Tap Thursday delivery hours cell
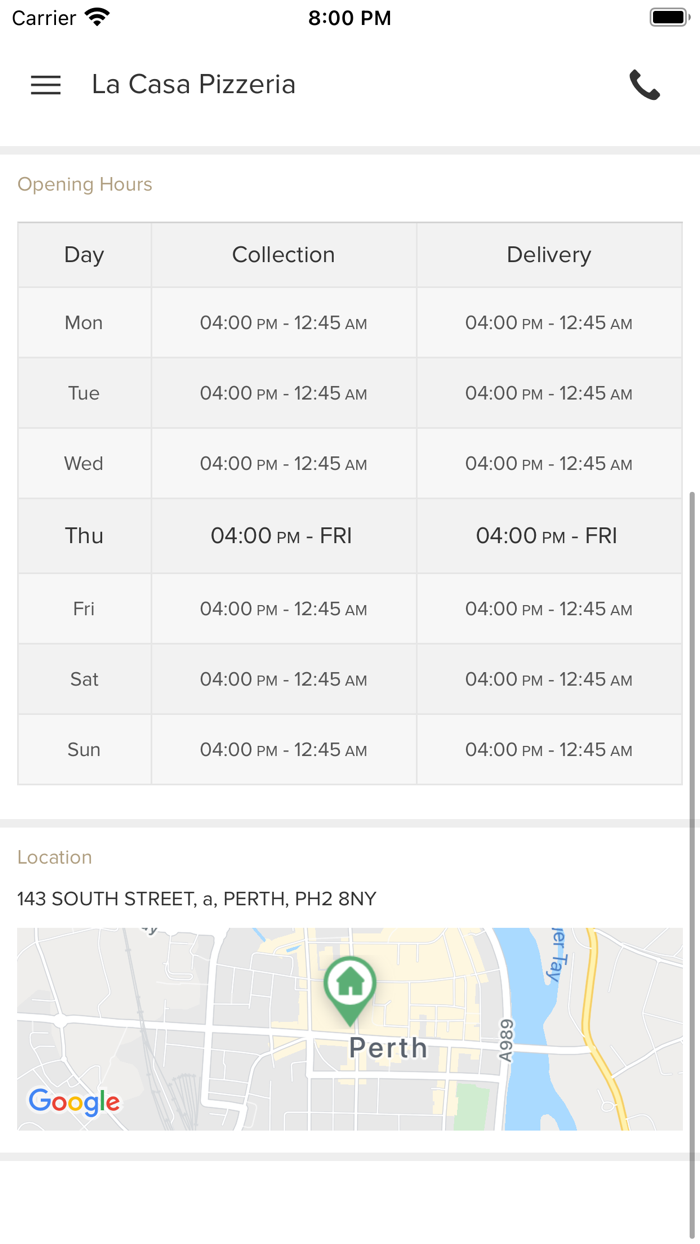 coord(549,536)
